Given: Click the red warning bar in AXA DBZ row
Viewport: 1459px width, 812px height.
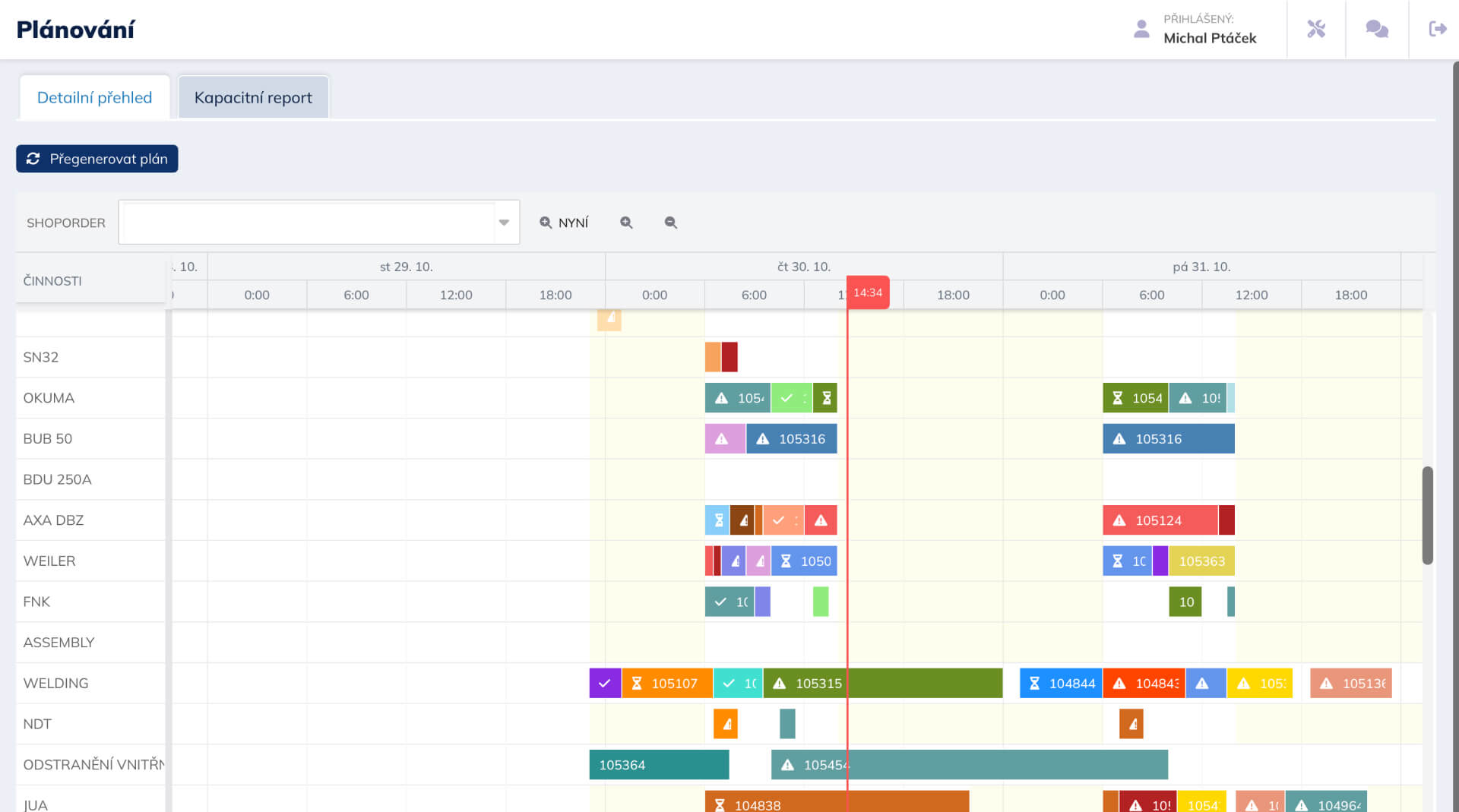Looking at the screenshot, I should (821, 520).
